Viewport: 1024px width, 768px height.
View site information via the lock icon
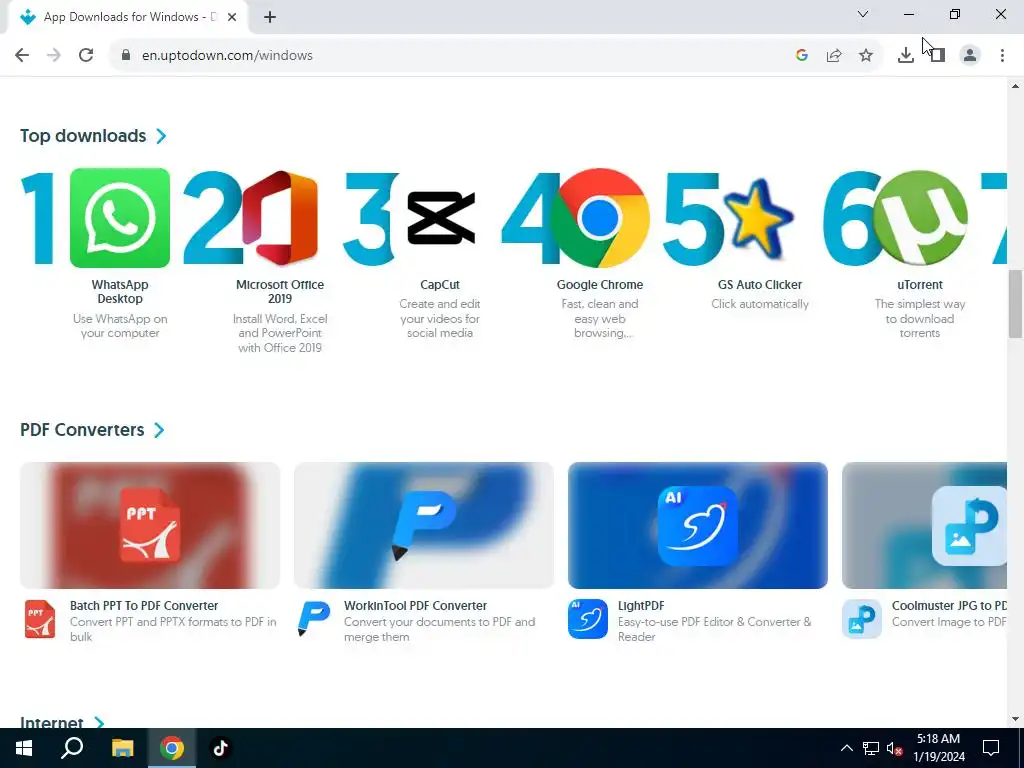pyautogui.click(x=126, y=56)
